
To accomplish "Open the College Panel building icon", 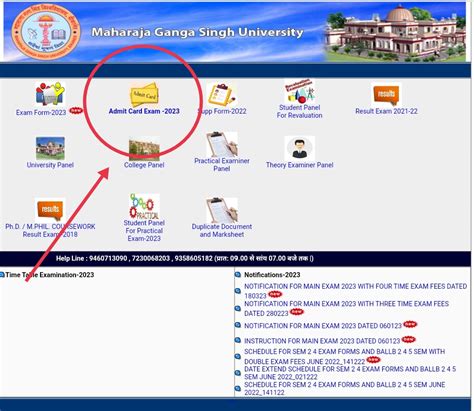I will pyautogui.click(x=144, y=148).
